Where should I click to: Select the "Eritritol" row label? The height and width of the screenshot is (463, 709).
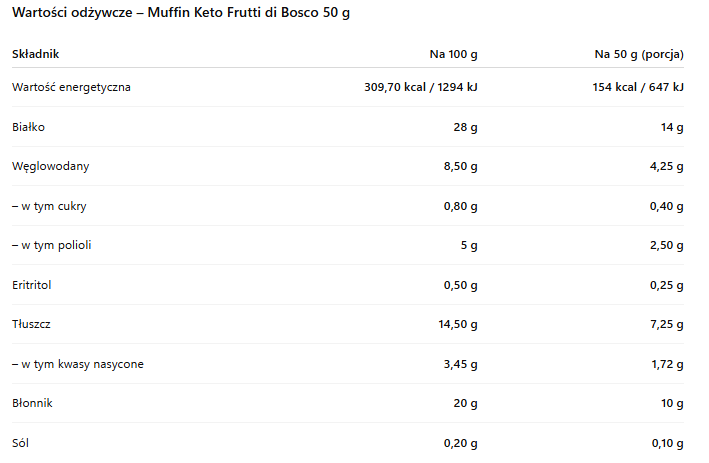32,285
